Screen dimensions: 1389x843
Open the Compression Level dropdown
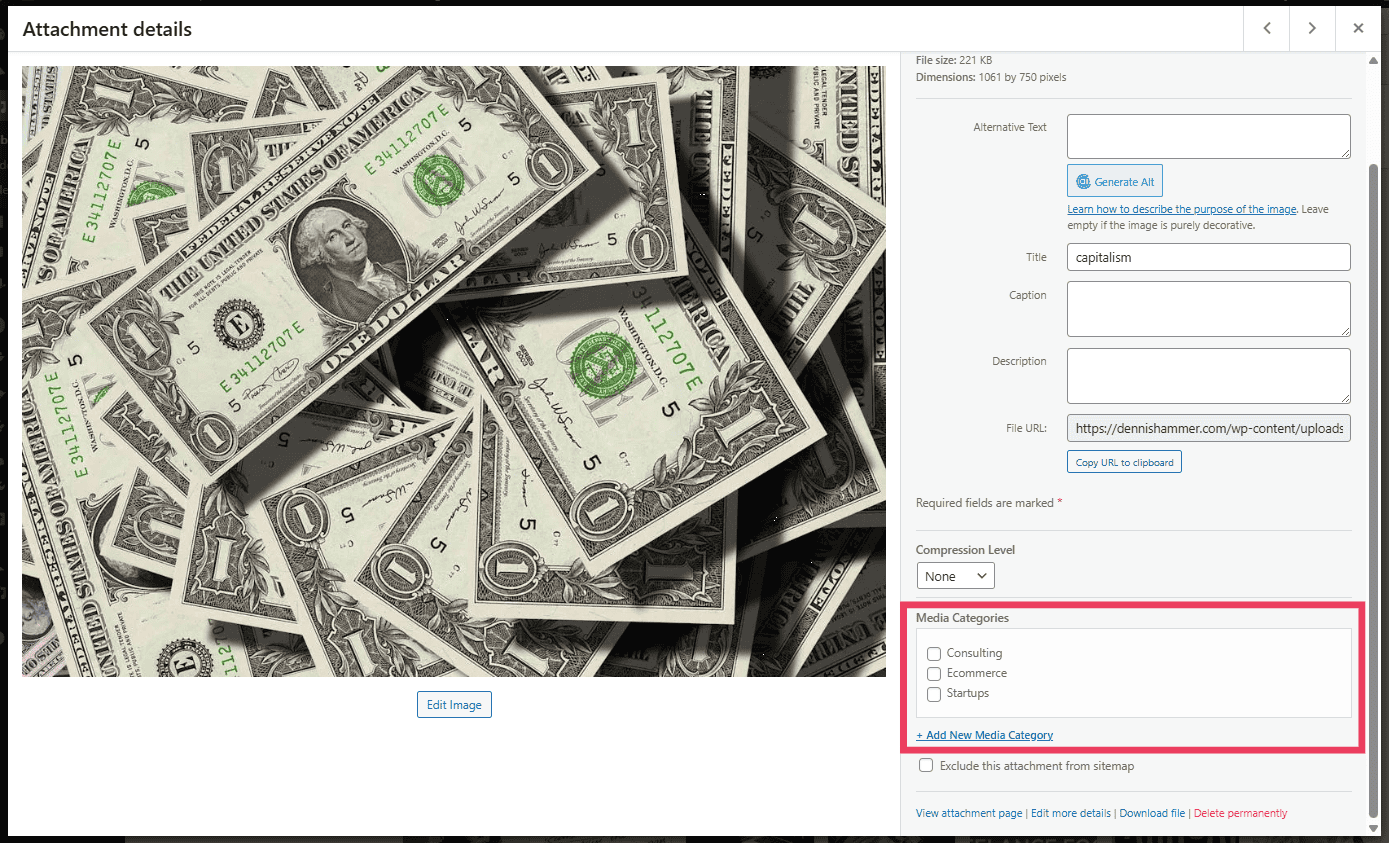[955, 575]
